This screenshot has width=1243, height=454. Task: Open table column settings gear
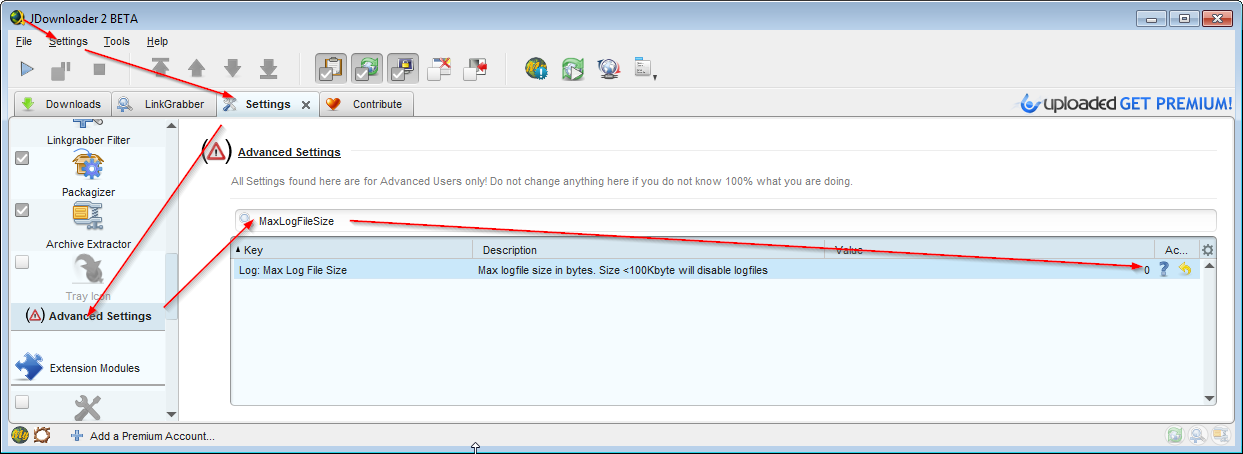1208,250
